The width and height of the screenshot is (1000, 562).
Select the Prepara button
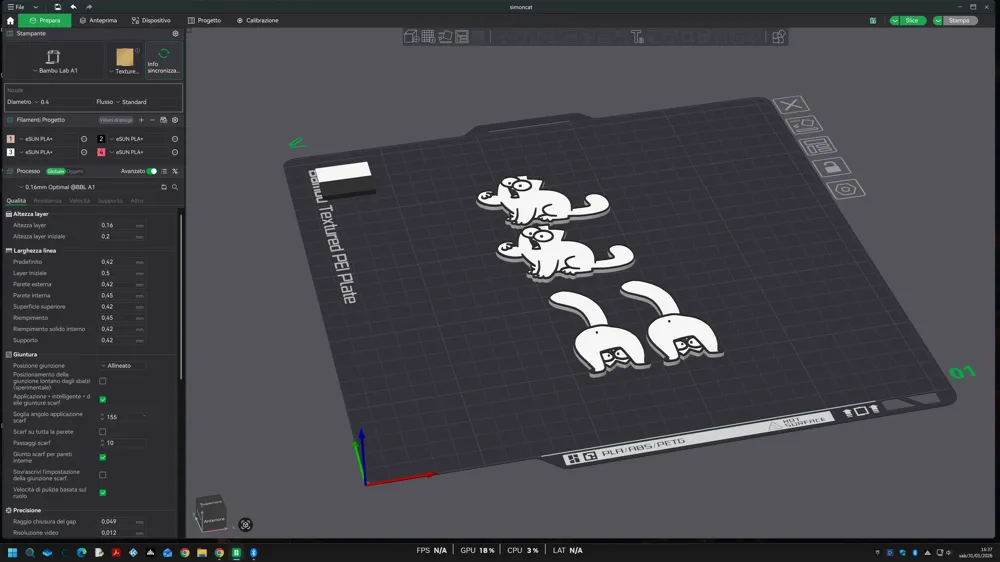pos(45,20)
